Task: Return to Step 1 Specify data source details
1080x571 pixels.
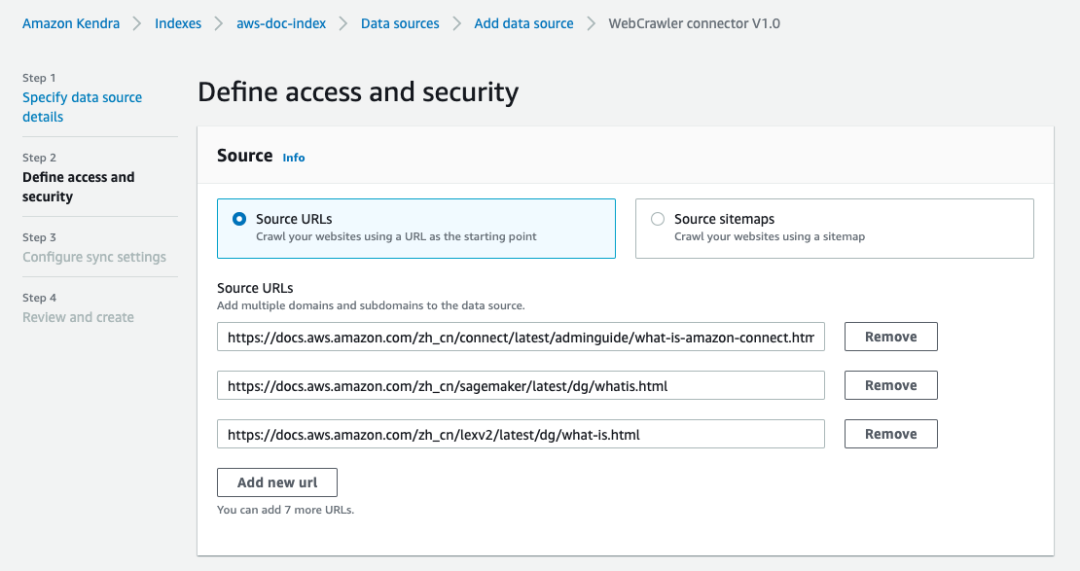Action: (x=82, y=107)
